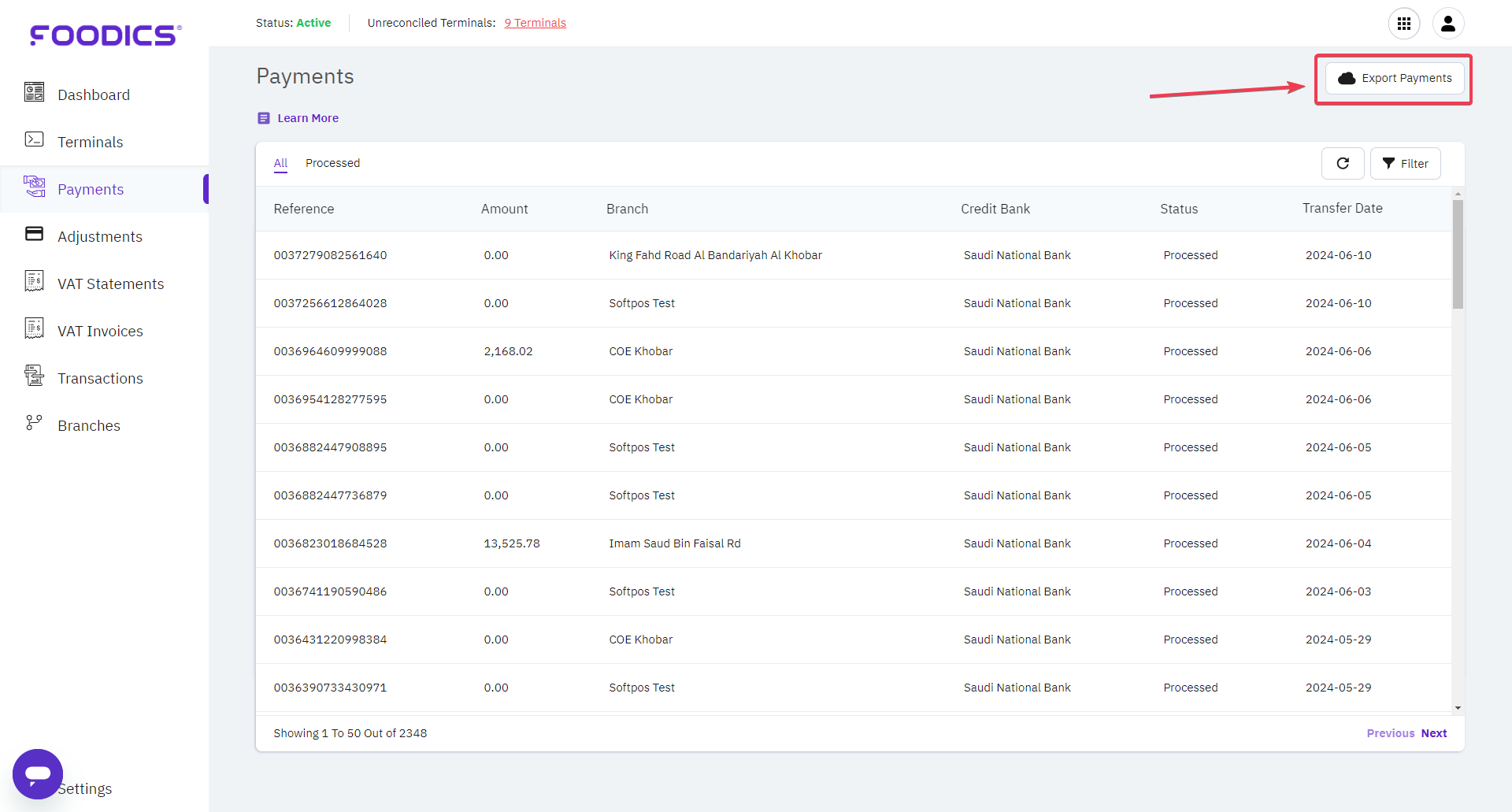Open the Learn More link
Screen dimensions: 1512x812
click(308, 118)
